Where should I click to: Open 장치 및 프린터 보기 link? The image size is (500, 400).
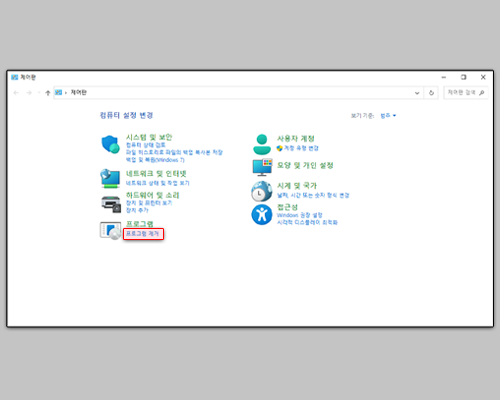tap(149, 203)
